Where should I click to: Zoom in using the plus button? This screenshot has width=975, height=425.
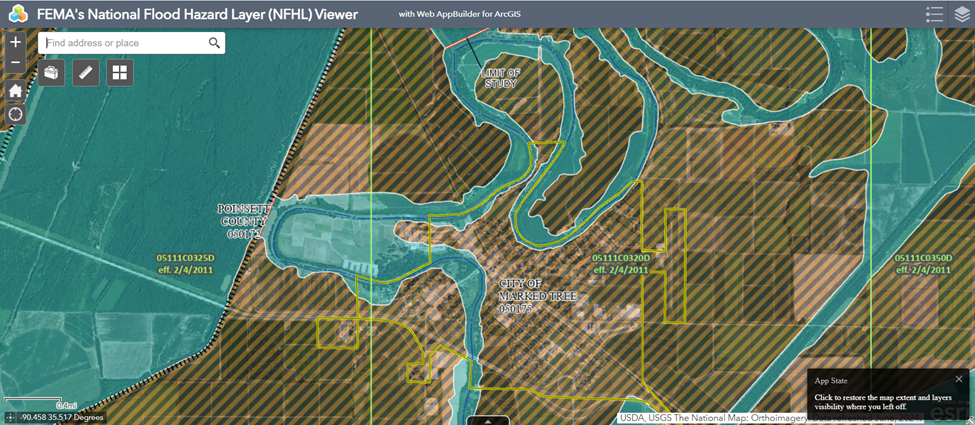(x=15, y=43)
